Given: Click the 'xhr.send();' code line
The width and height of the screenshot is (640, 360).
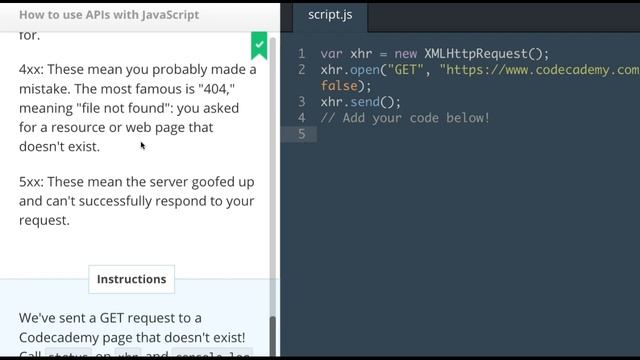Looking at the screenshot, I should (x=360, y=102).
